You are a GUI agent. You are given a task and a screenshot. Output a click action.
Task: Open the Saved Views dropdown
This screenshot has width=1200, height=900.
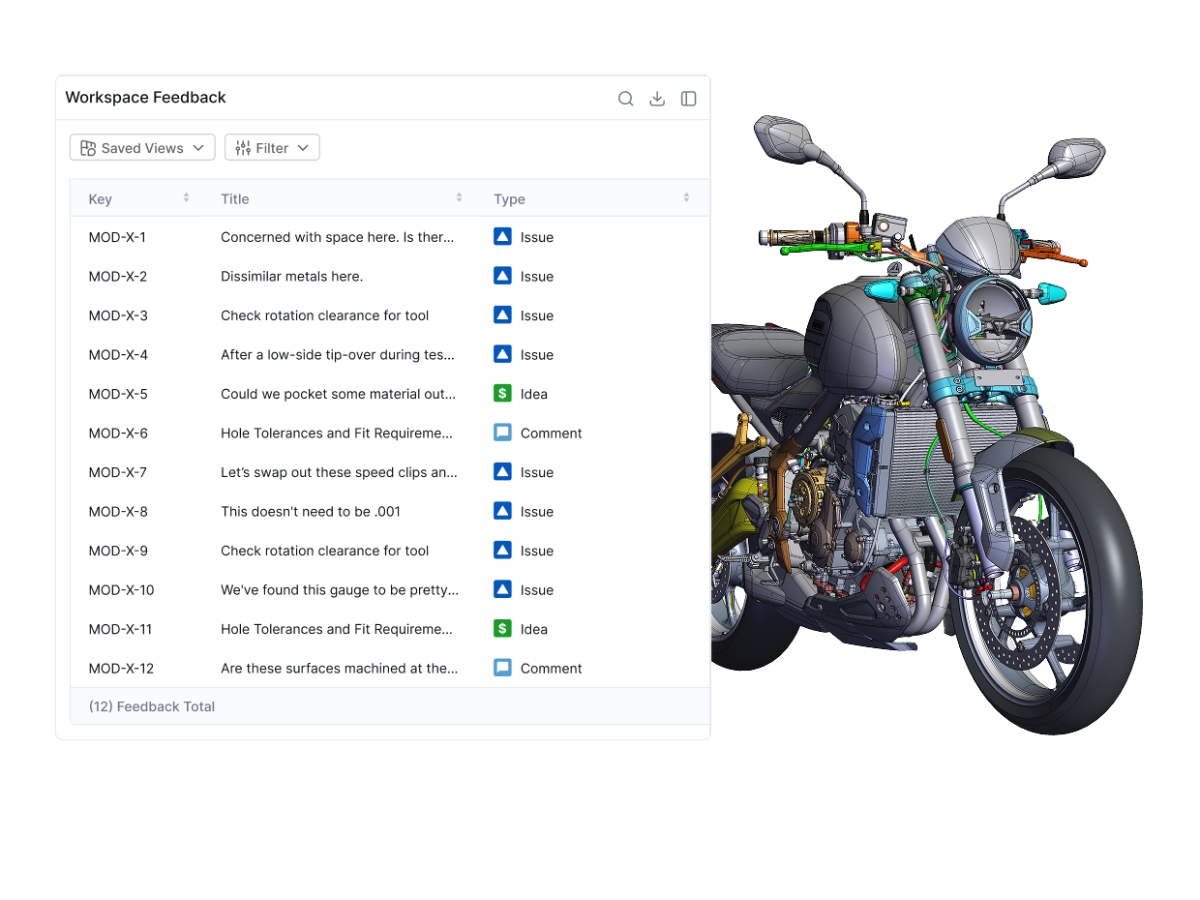(142, 148)
